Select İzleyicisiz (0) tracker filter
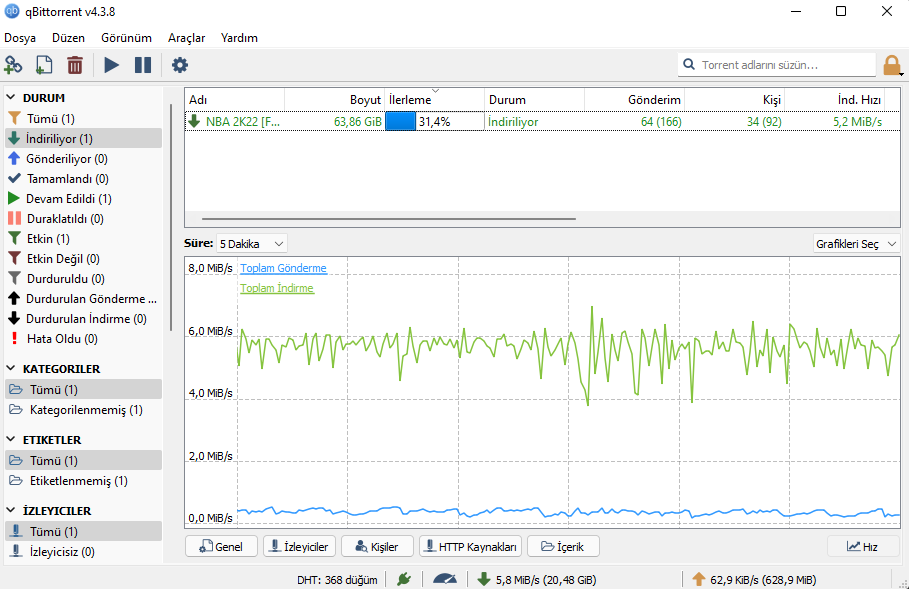909x589 pixels. [83, 552]
